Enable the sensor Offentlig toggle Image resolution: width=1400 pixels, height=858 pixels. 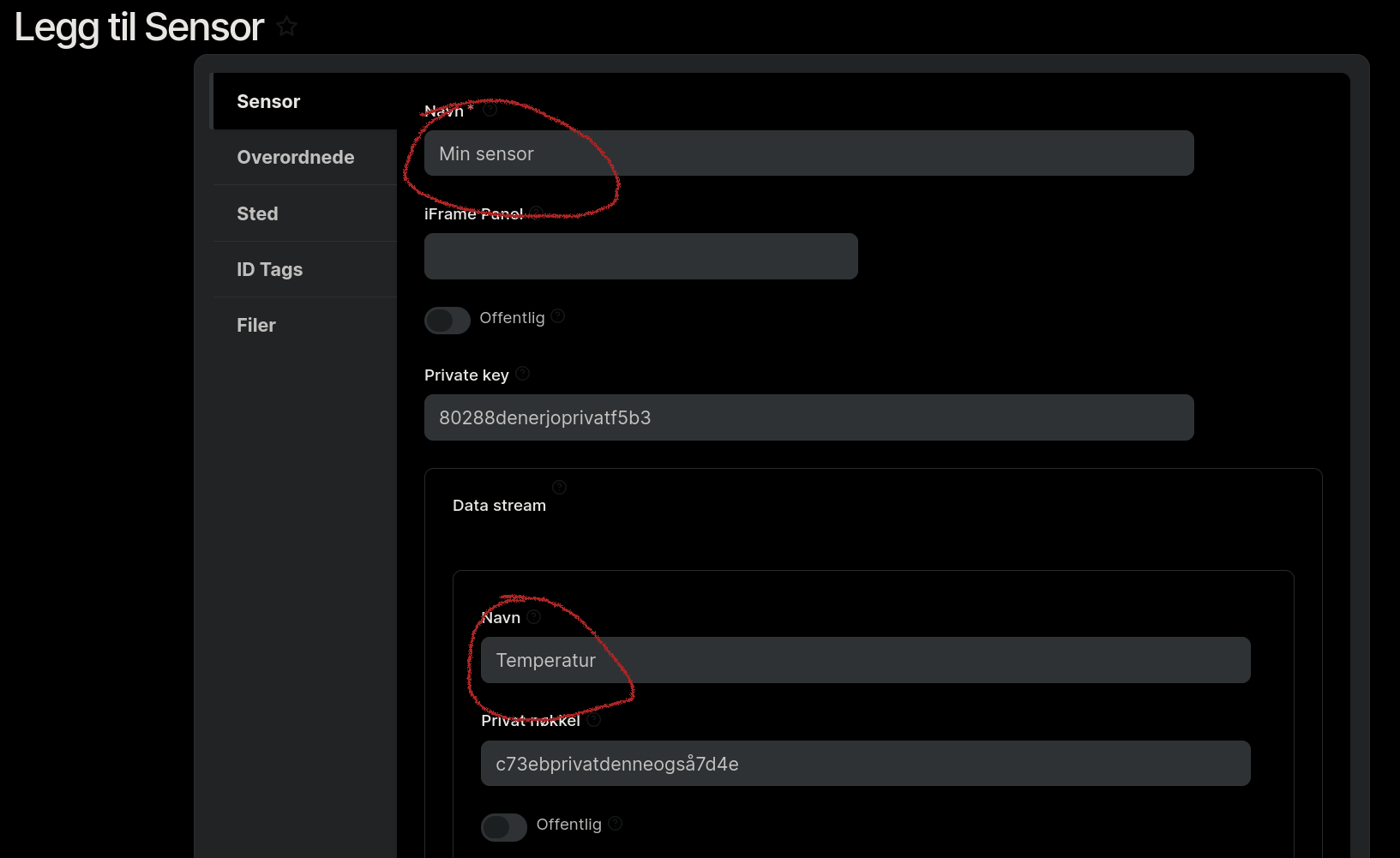447,320
